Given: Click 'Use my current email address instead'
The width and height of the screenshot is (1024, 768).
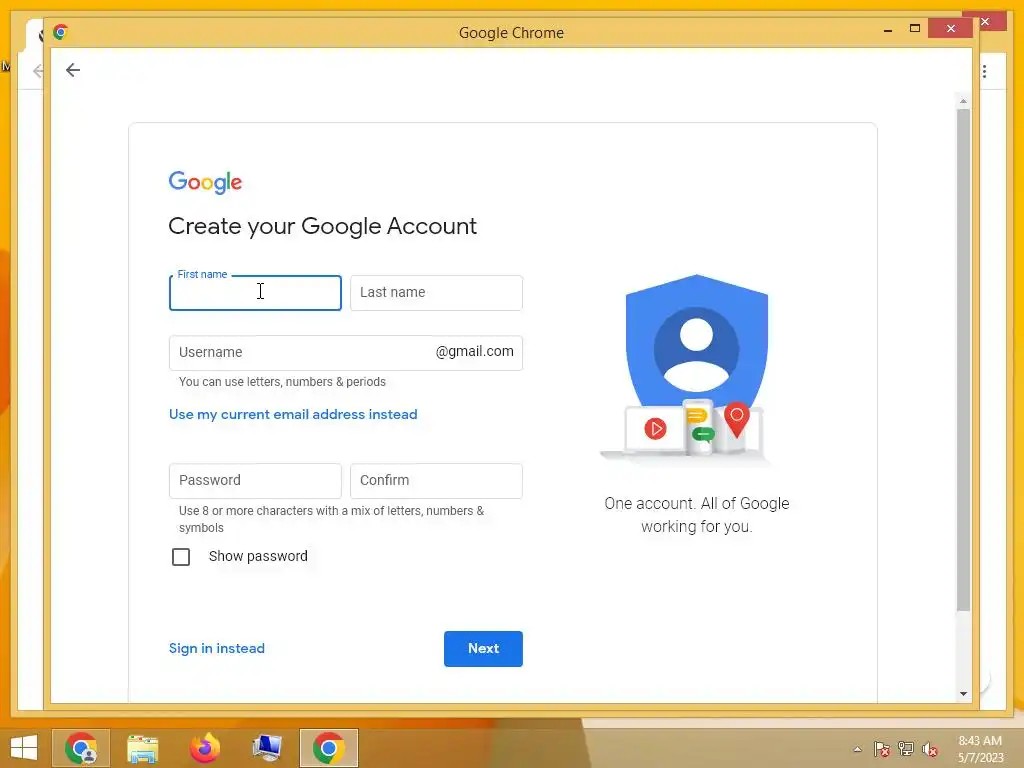Looking at the screenshot, I should point(293,414).
